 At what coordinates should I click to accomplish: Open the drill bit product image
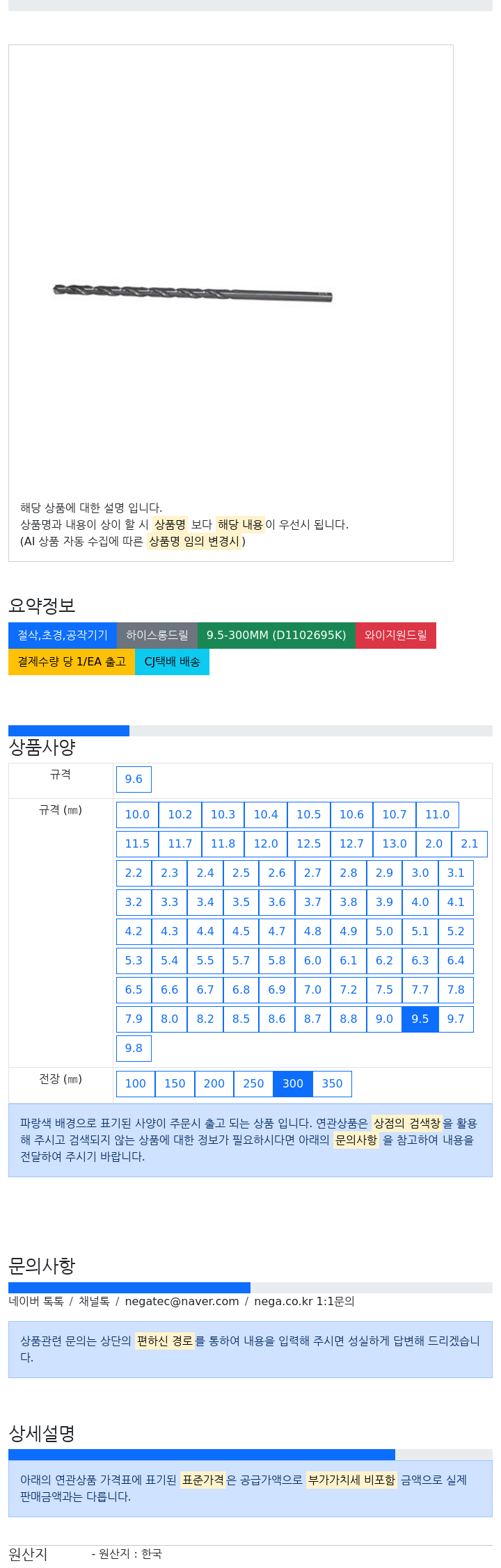(x=193, y=293)
